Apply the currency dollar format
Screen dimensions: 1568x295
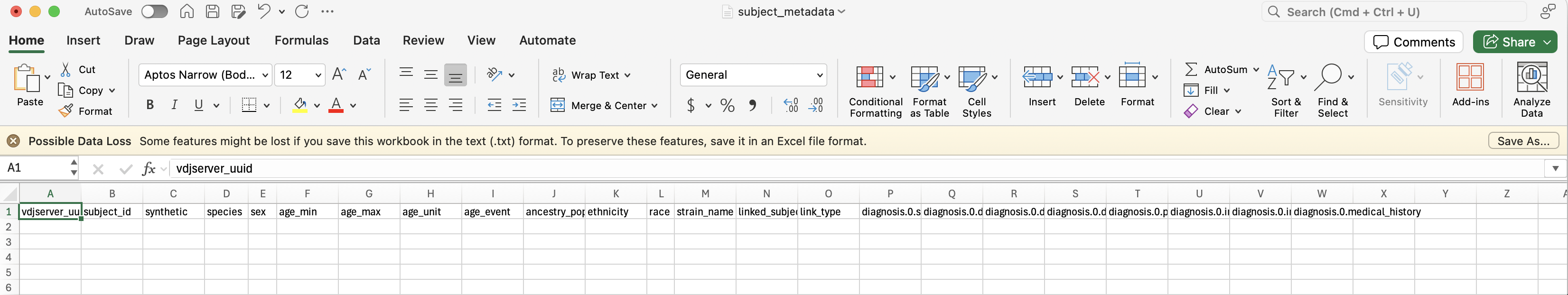click(x=690, y=105)
